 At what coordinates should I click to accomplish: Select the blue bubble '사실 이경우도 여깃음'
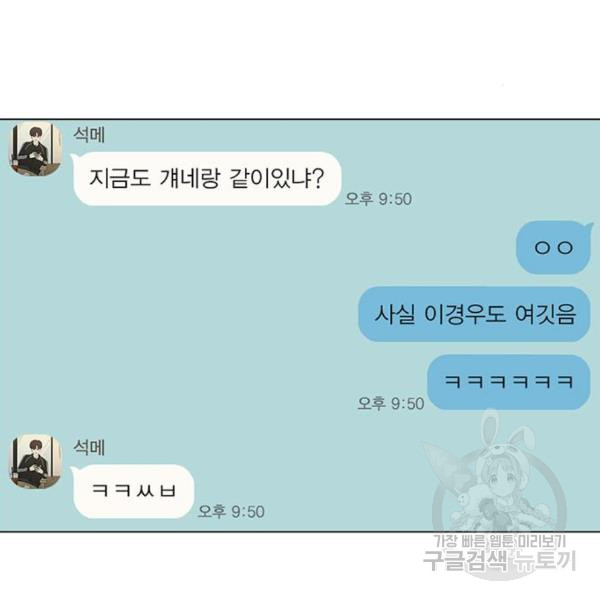click(474, 314)
